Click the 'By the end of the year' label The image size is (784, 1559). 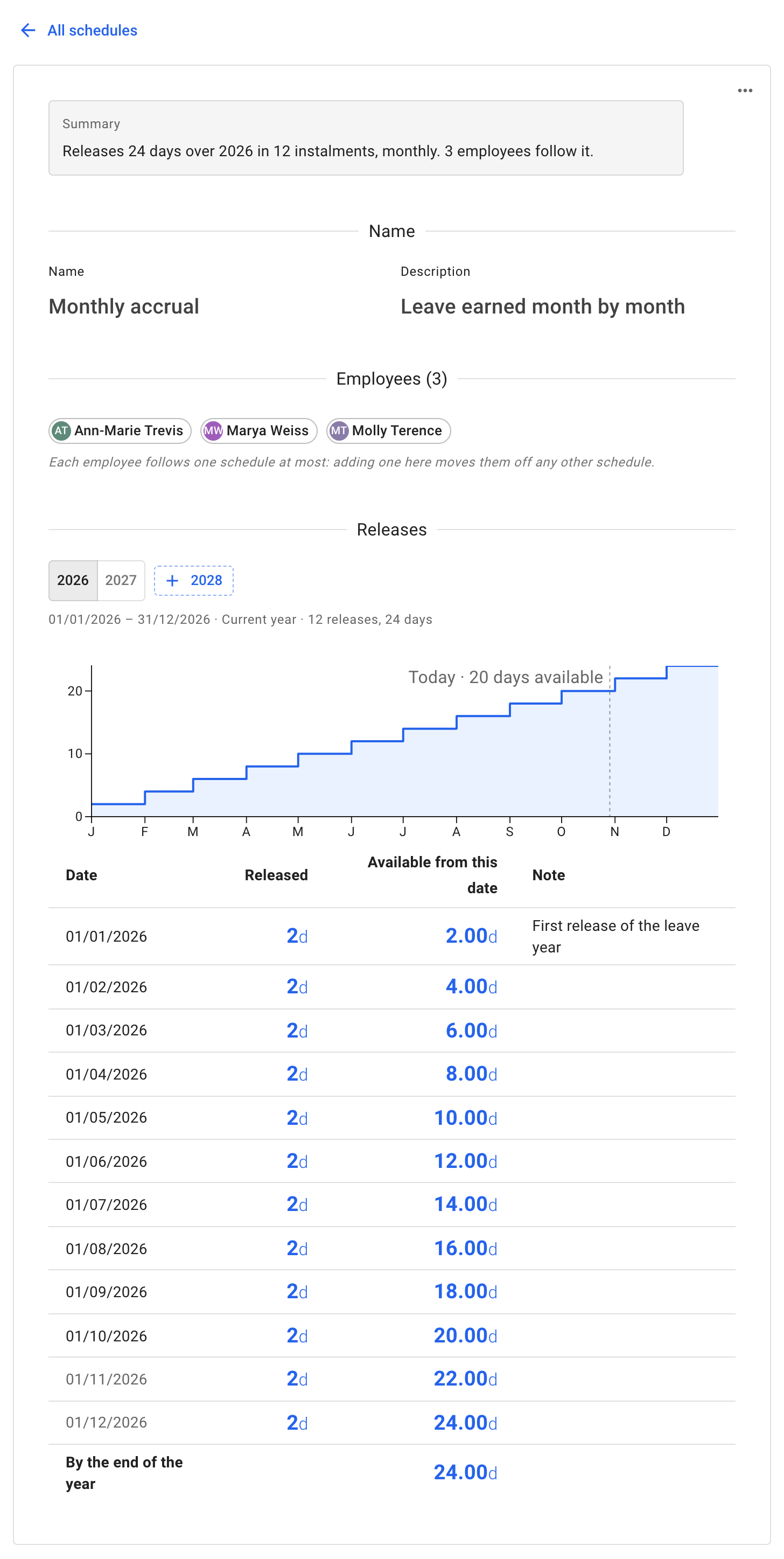coord(124,1473)
